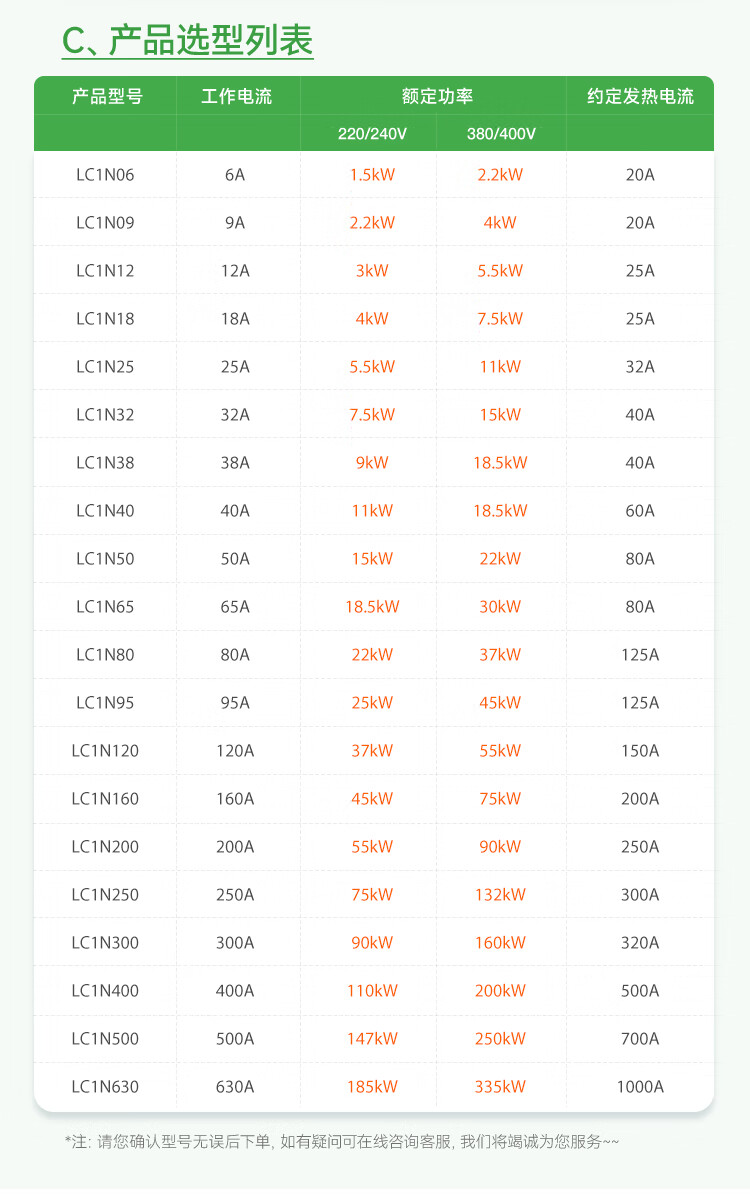Screen dimensions: 750x1200
Task: Select model LC1N06 in the table
Action: pos(105,175)
